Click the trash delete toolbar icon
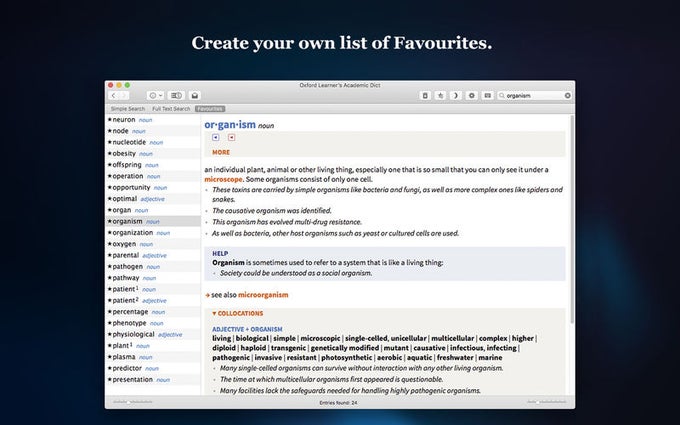Screen dimensions: 680x425 [x=425, y=95]
